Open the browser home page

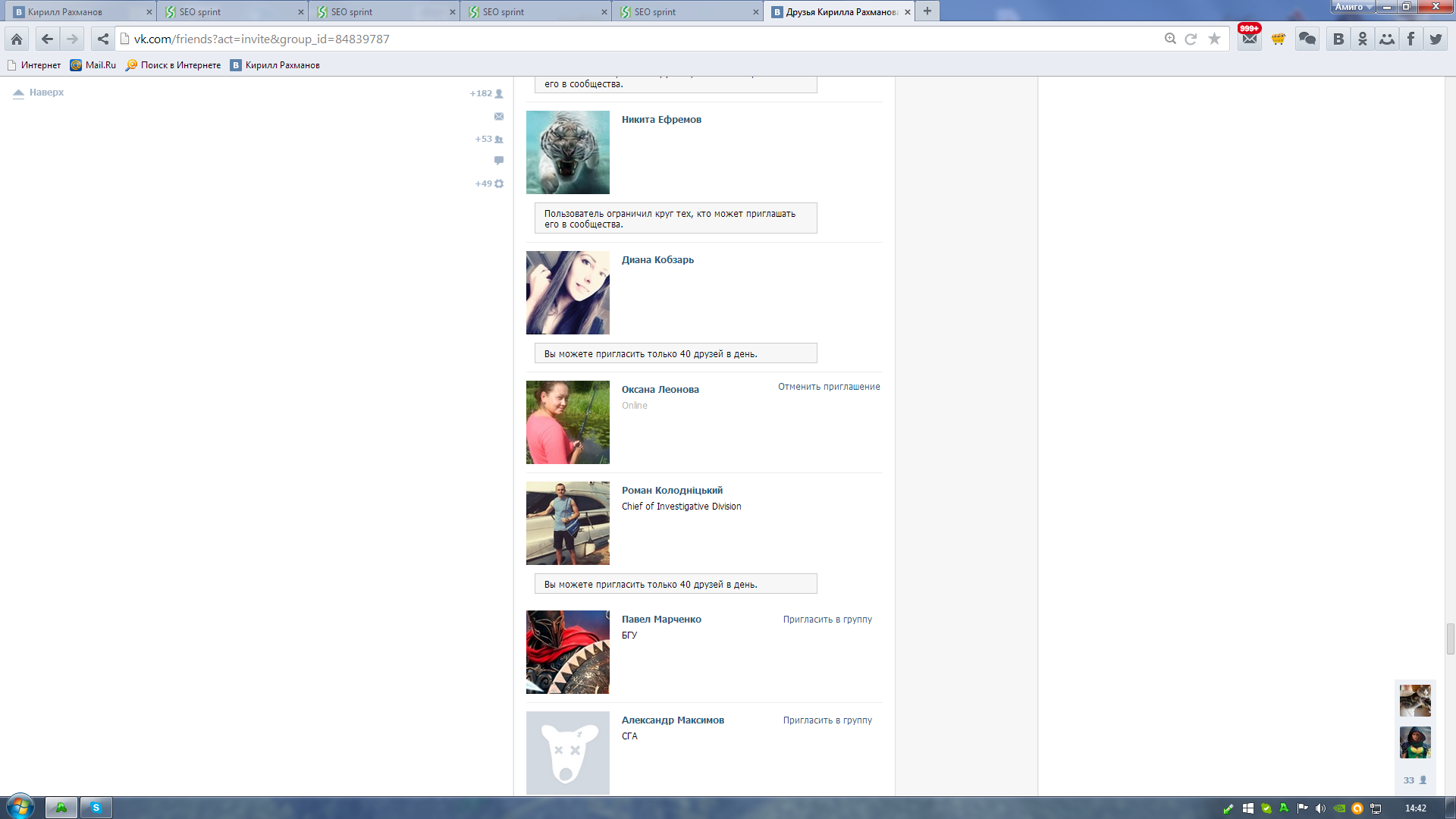pos(17,39)
